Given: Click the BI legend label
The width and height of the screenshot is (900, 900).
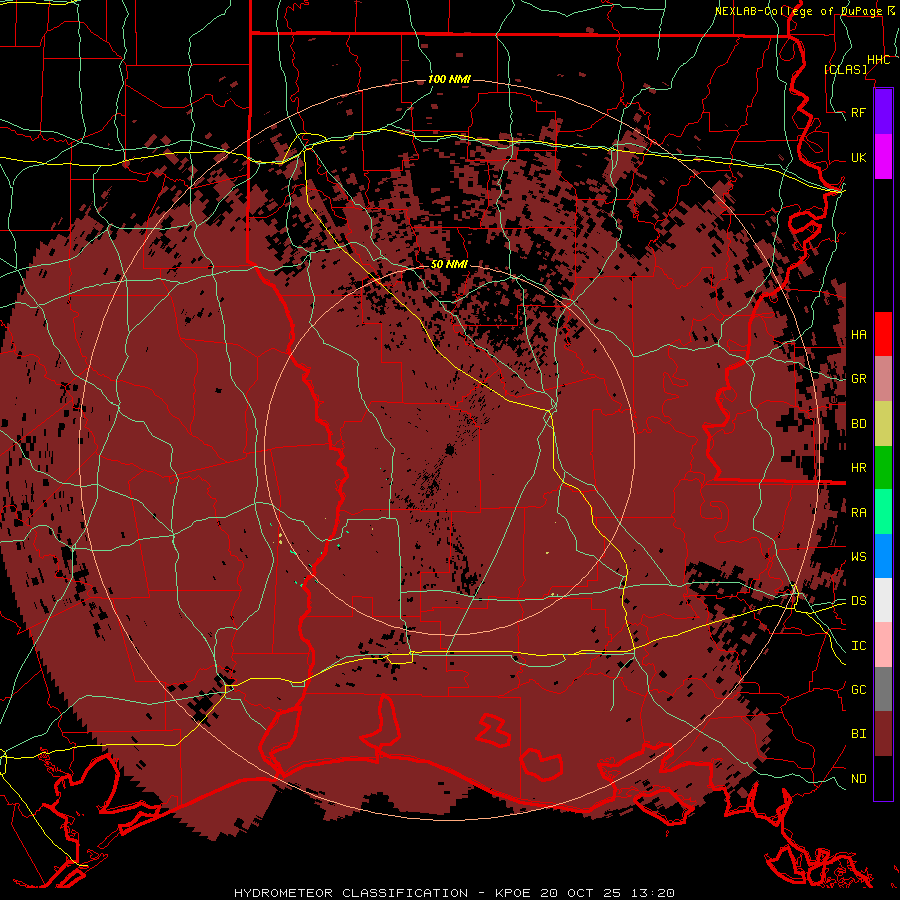Looking at the screenshot, I should 858,734.
